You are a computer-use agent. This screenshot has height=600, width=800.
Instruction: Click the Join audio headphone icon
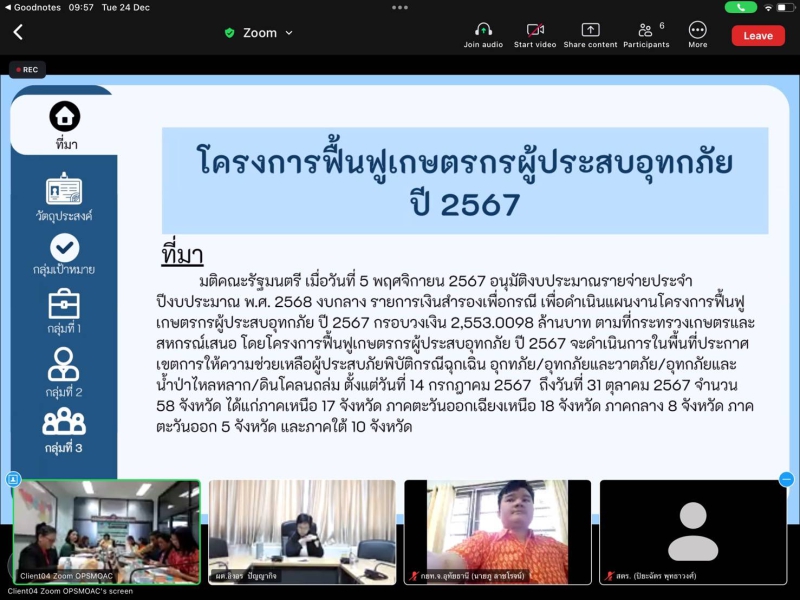483,31
